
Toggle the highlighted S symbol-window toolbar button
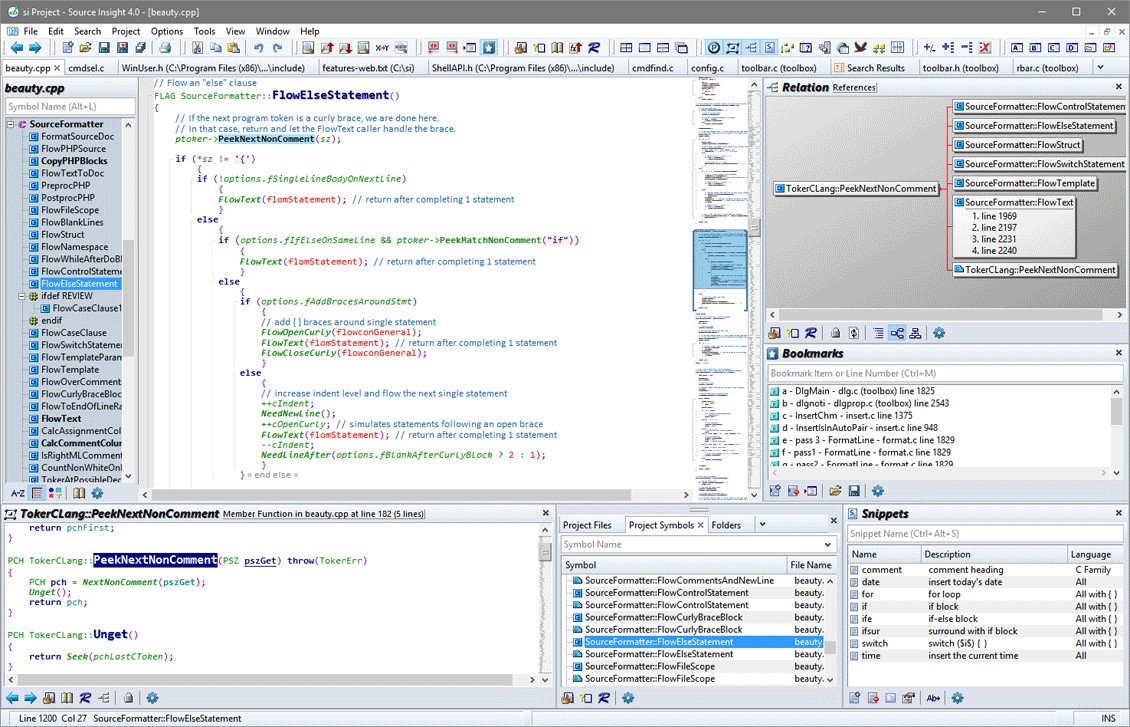pyautogui.click(x=770, y=47)
